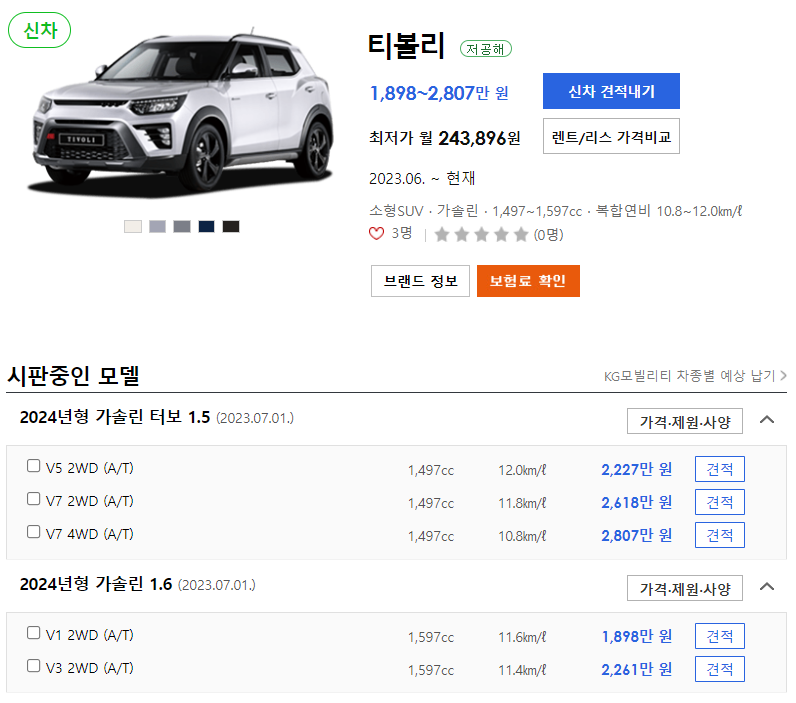Click the 신차 badge
The height and width of the screenshot is (703, 796).
(40, 30)
